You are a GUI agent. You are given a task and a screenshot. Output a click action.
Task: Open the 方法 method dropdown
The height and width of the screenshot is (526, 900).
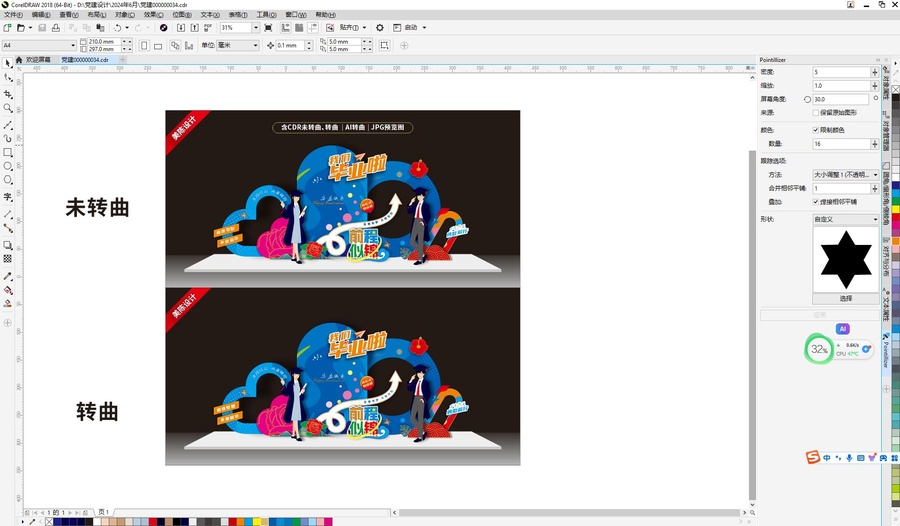tap(846, 175)
